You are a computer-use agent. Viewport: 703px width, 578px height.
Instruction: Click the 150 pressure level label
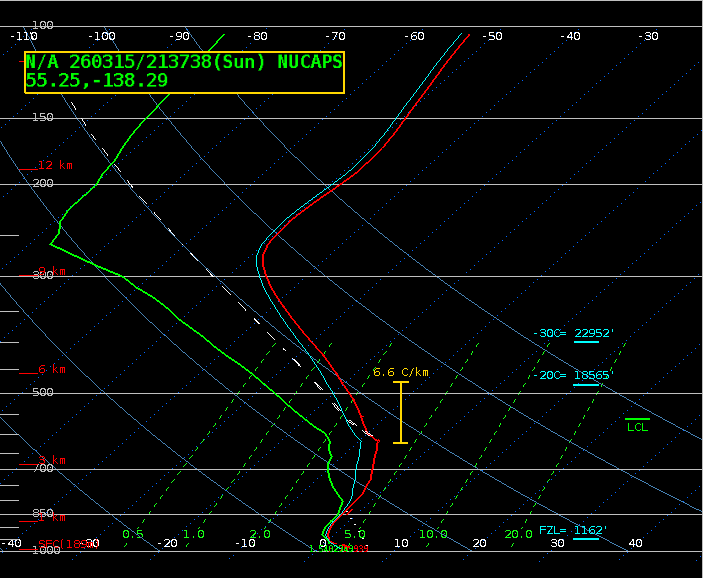[42, 117]
